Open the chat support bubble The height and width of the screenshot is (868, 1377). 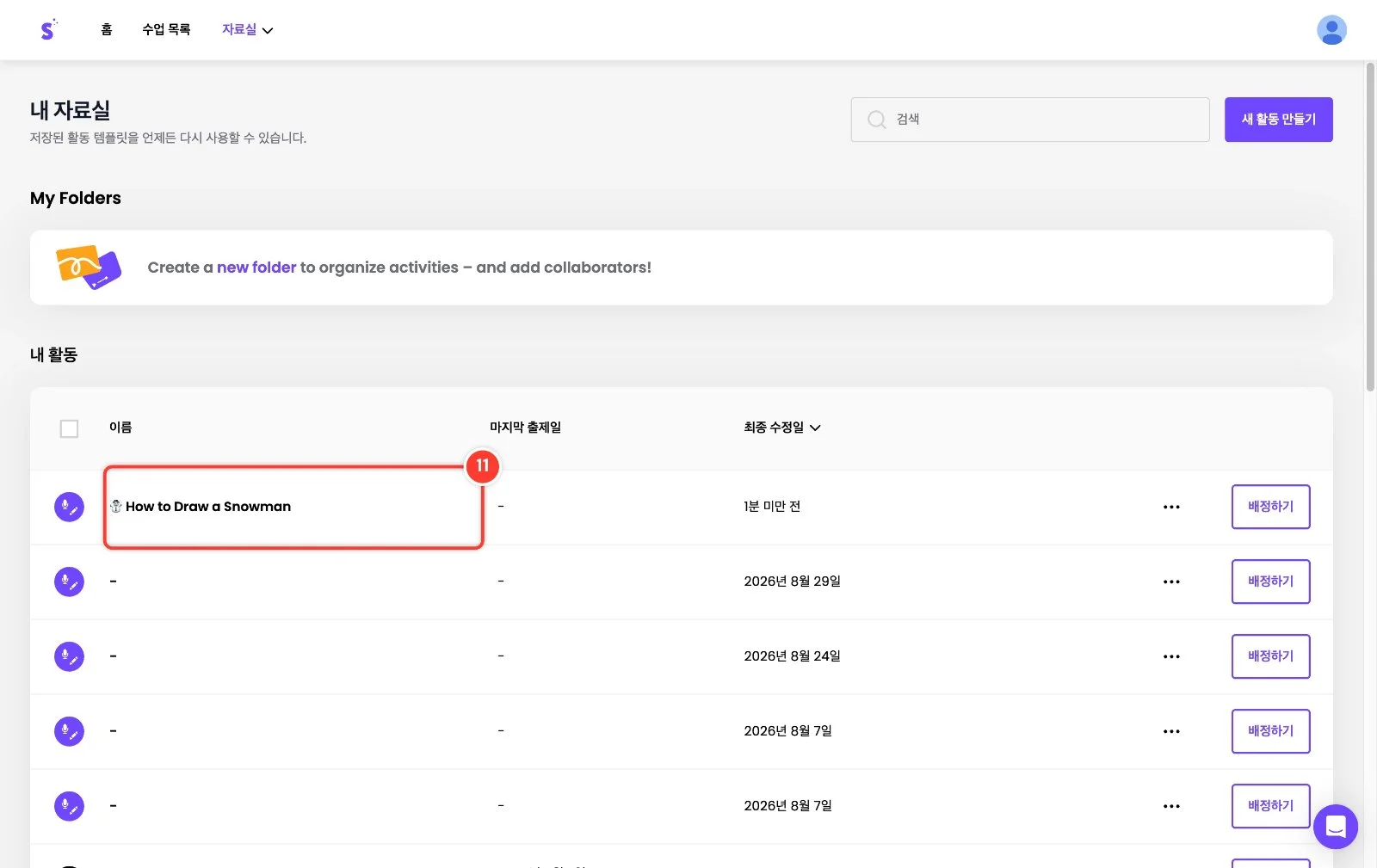(1336, 827)
